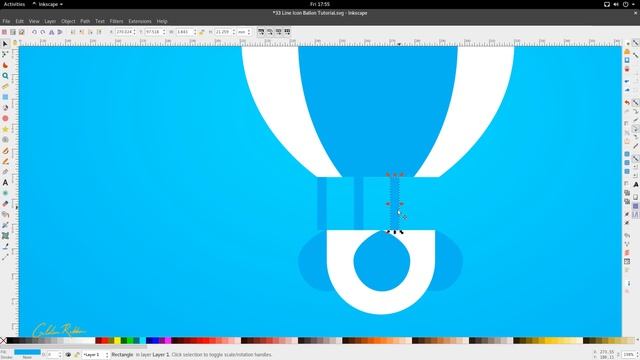640x360 pixels.
Task: Toggle lock of current layer
Action: (x=77, y=355)
